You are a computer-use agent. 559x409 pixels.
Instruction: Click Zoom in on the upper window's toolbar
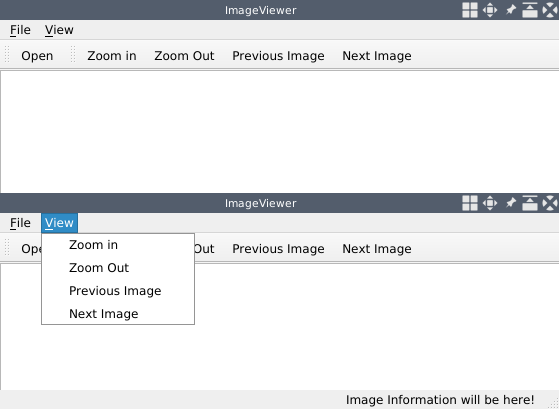[112, 56]
